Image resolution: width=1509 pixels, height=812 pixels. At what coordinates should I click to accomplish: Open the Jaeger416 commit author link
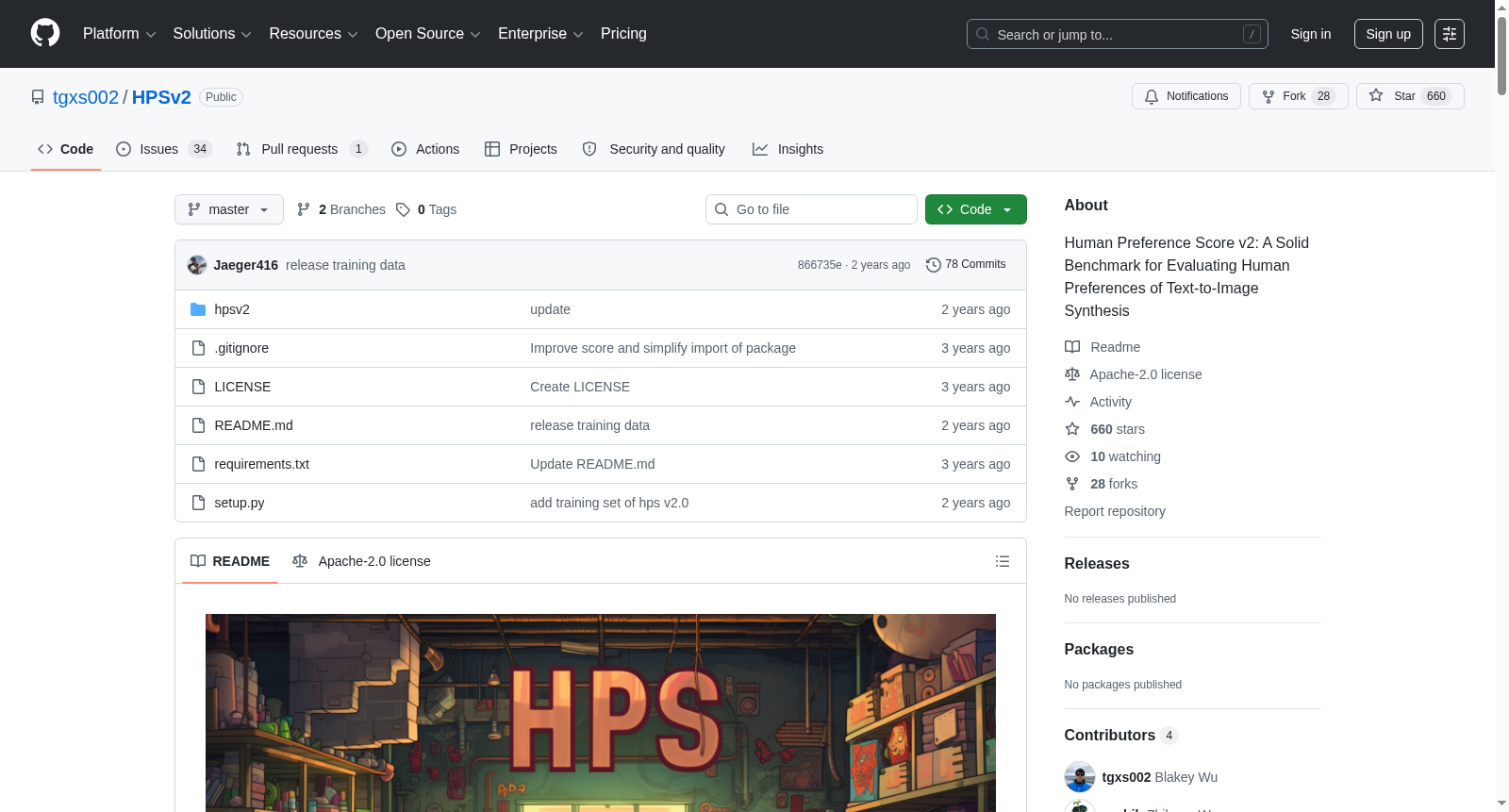coord(245,265)
